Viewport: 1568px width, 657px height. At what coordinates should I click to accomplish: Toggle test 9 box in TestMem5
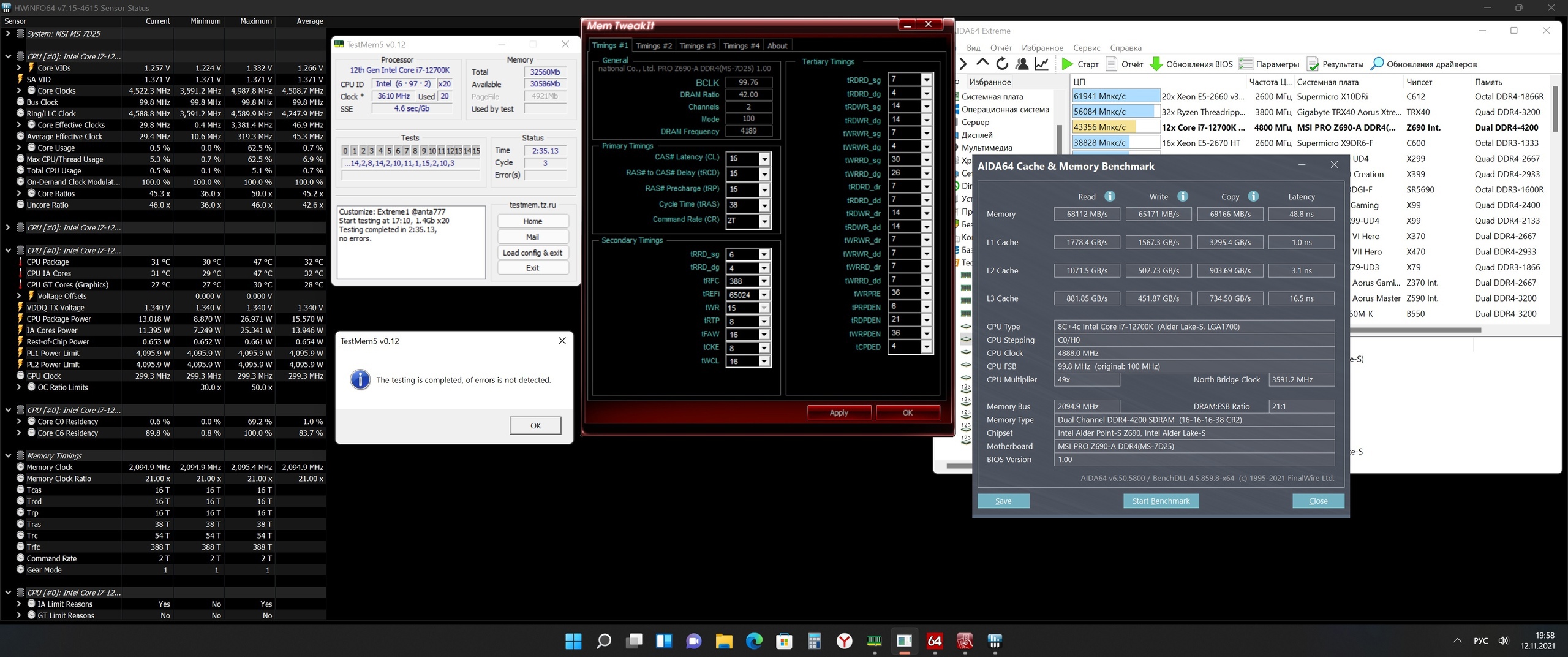point(423,151)
